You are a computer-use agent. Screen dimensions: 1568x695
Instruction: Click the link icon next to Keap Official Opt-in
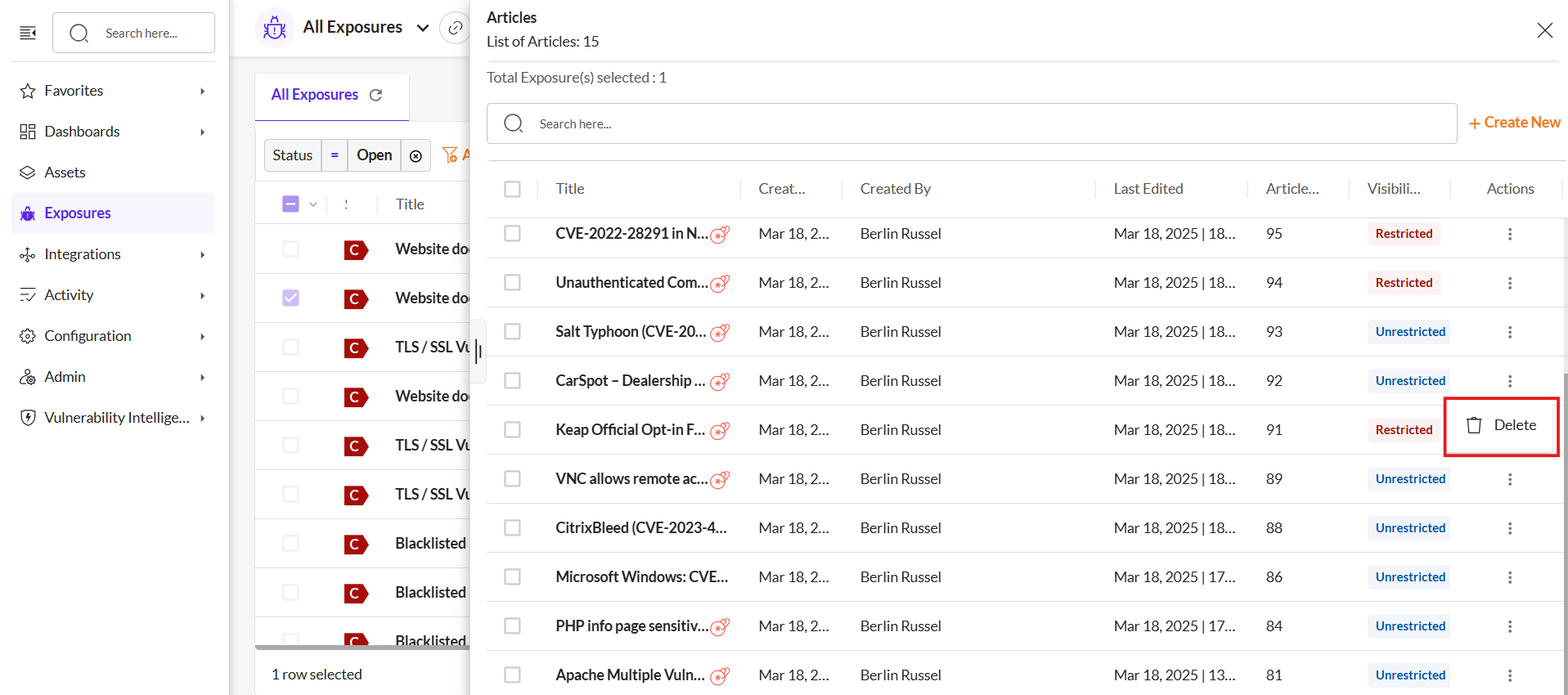point(720,431)
